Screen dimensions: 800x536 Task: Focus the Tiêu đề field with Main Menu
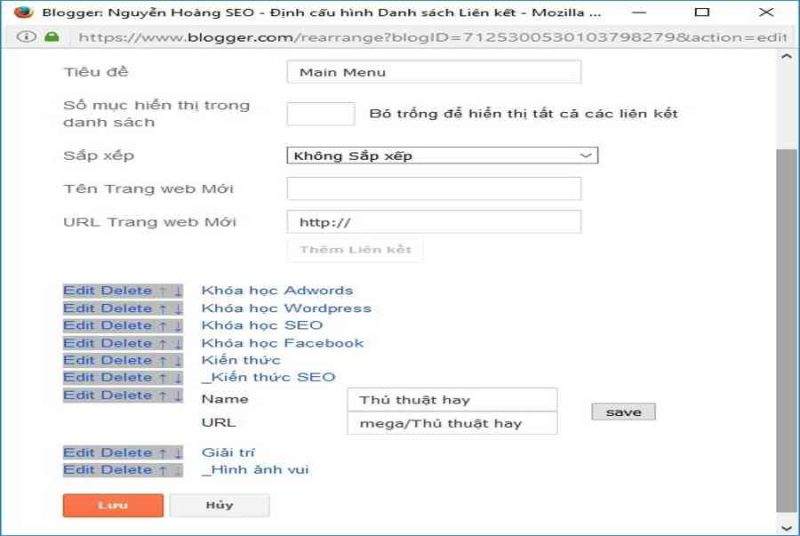point(433,72)
